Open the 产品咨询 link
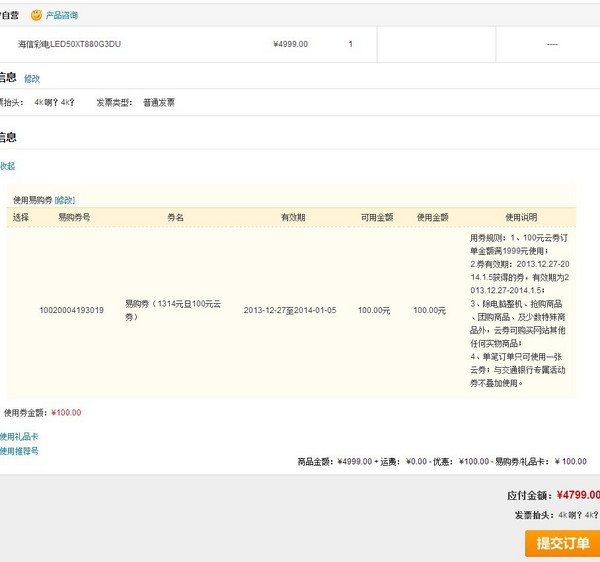600x562 pixels. click(62, 15)
